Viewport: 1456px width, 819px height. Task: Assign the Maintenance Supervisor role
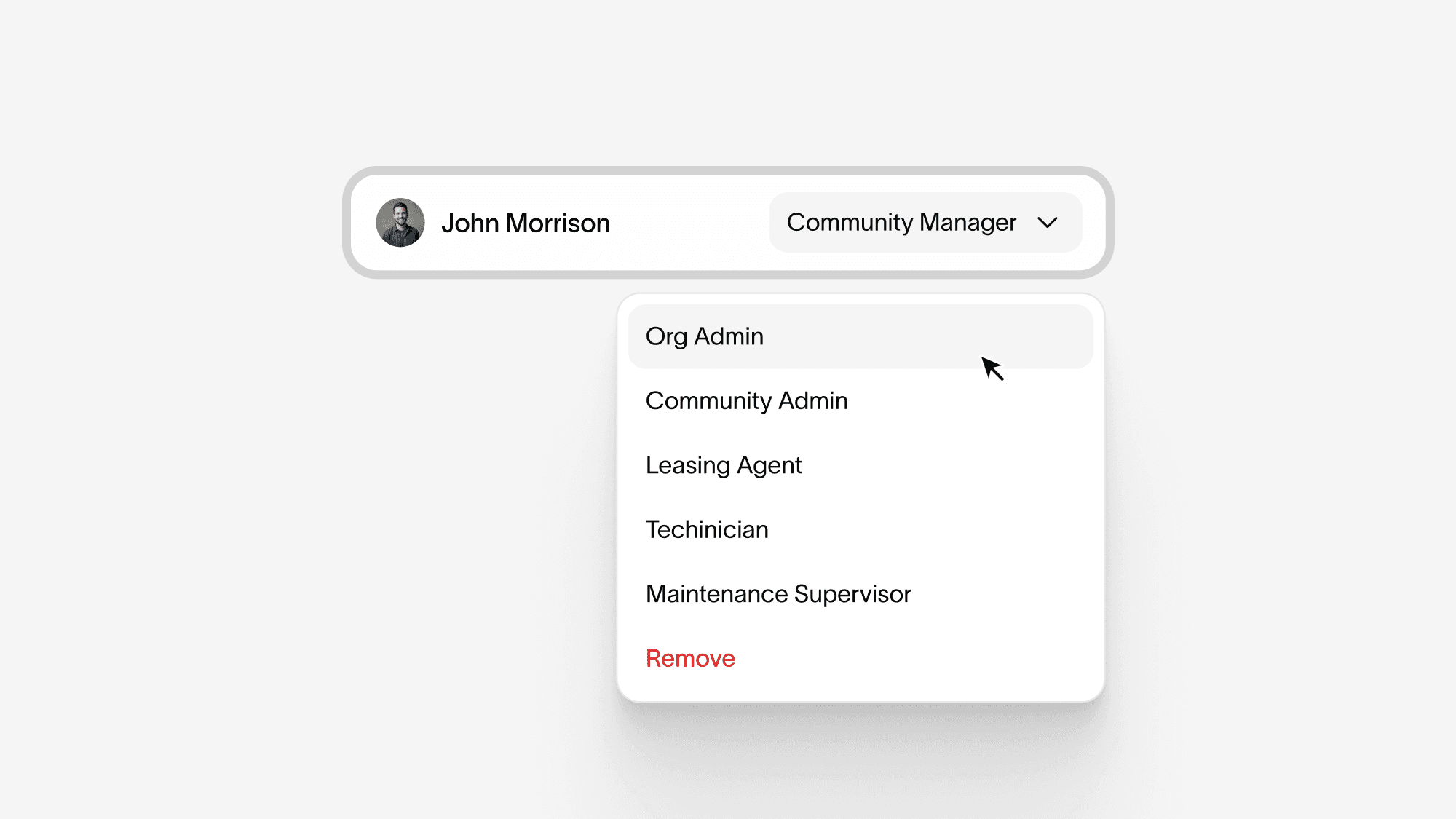[860, 594]
